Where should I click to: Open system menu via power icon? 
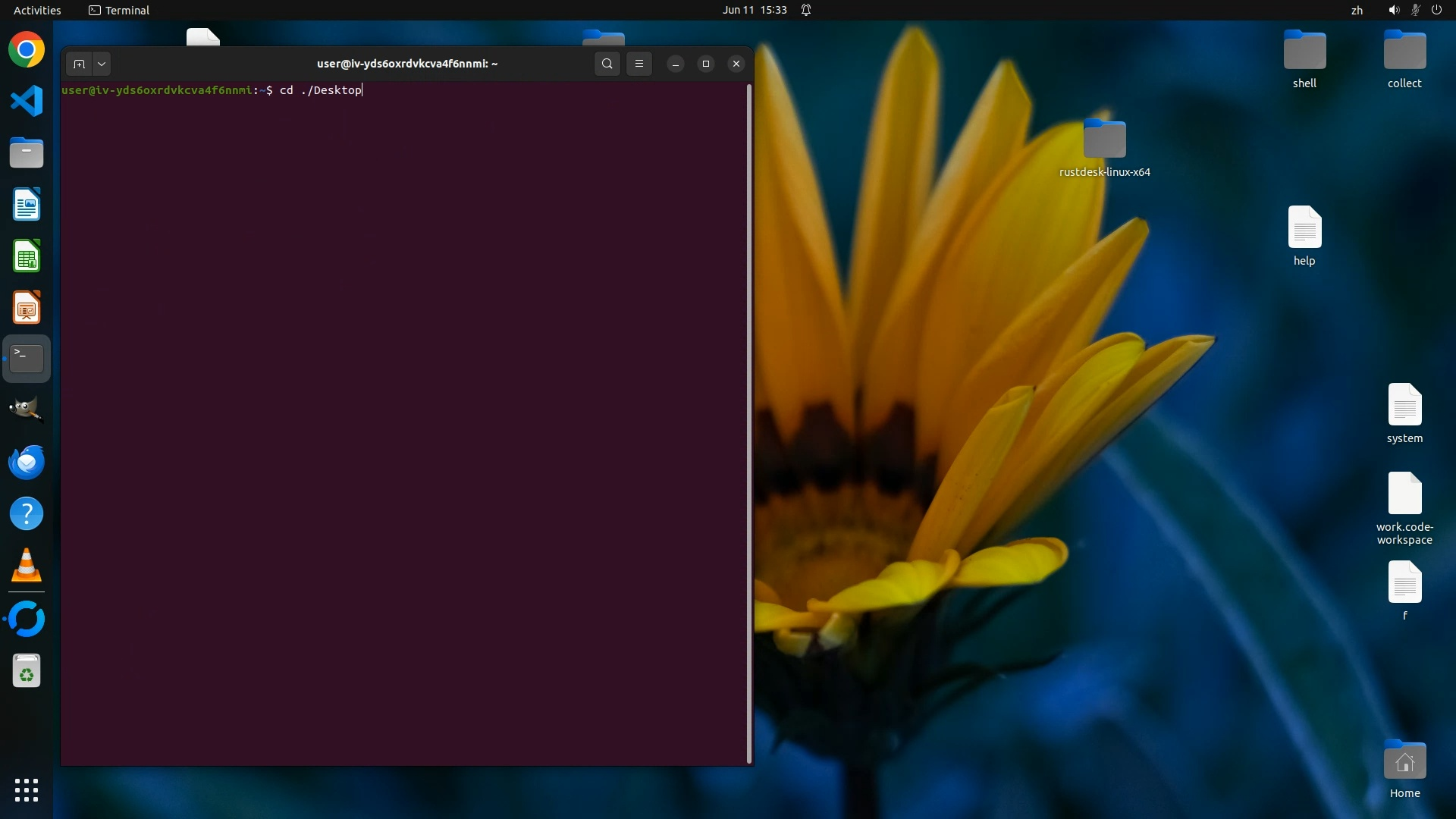pos(1436,10)
